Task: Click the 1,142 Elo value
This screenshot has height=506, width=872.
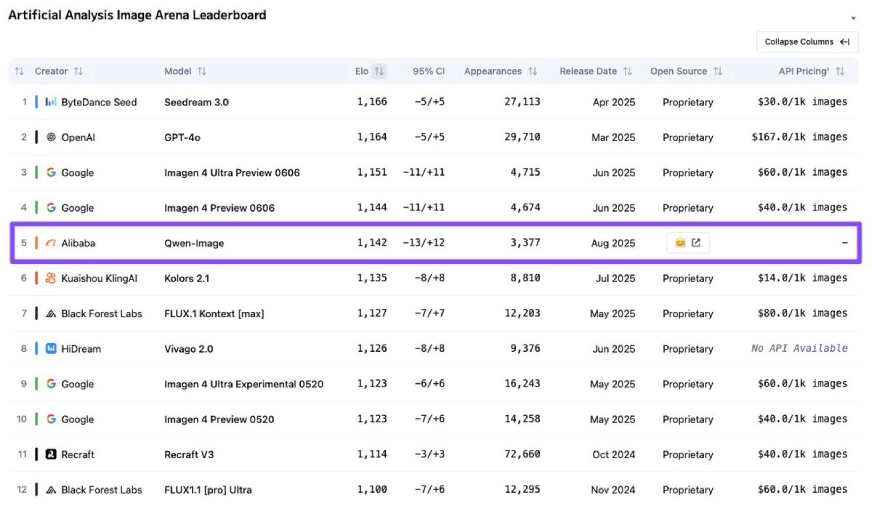Action: pos(372,242)
